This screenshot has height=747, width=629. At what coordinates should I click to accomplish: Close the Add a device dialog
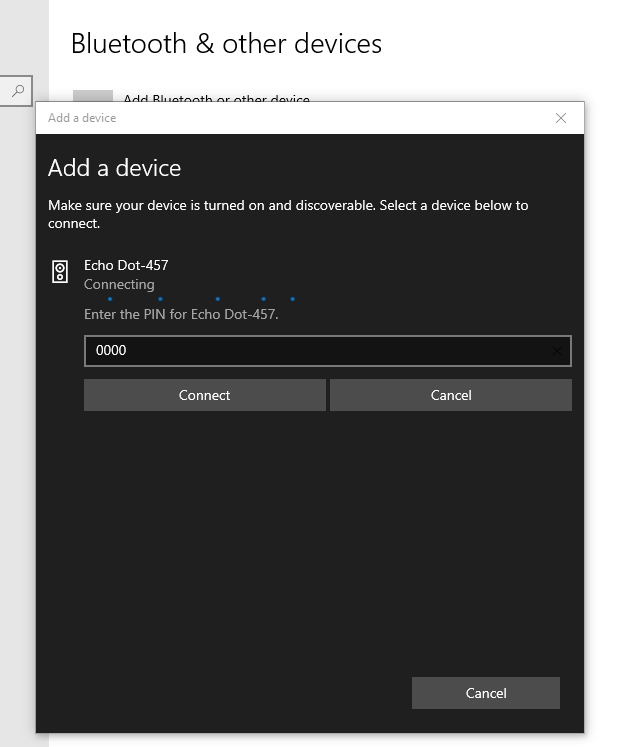(561, 118)
